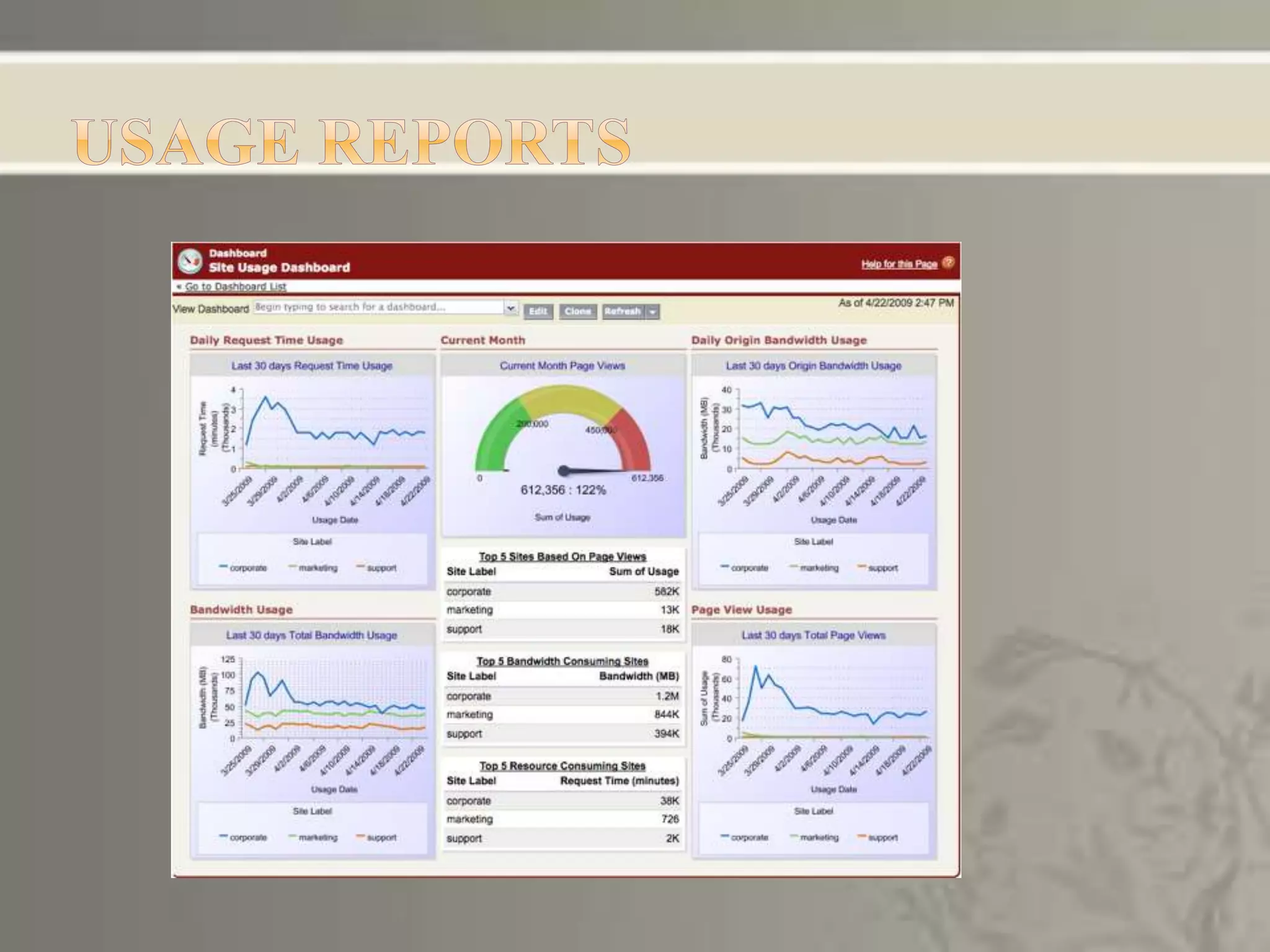
Task: Click the Bandwidth Usage section heading
Action: [x=241, y=610]
